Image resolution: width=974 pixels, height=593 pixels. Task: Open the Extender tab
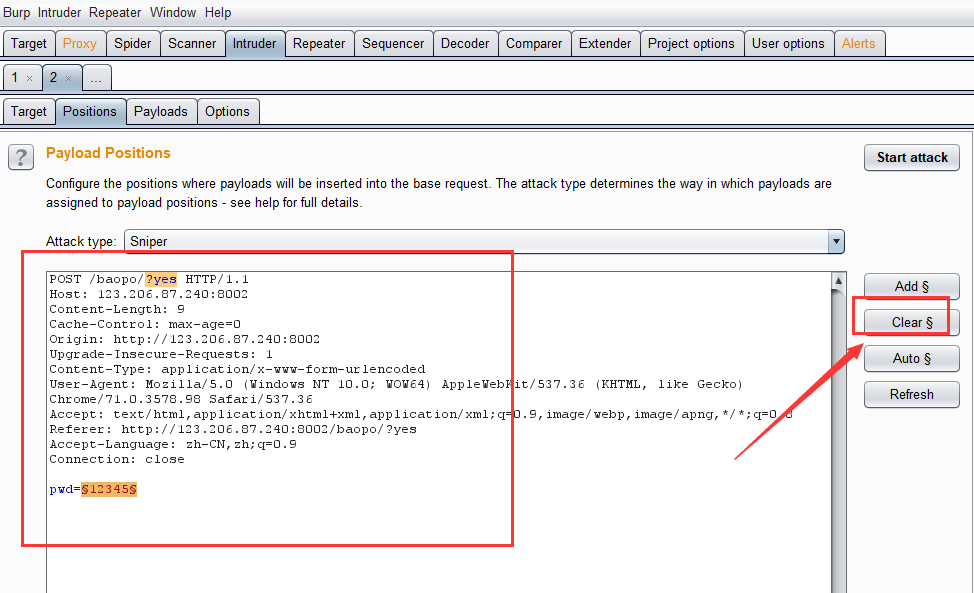click(x=605, y=43)
